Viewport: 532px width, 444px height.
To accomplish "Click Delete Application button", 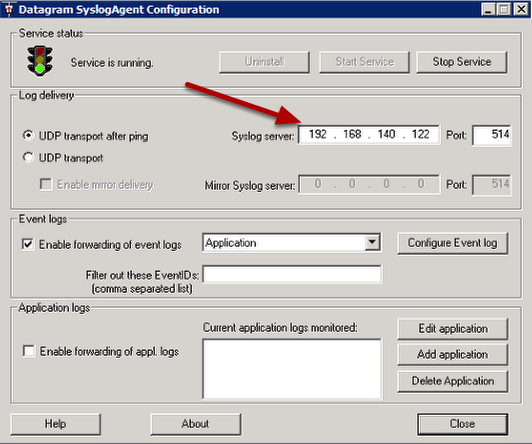I will [x=453, y=381].
